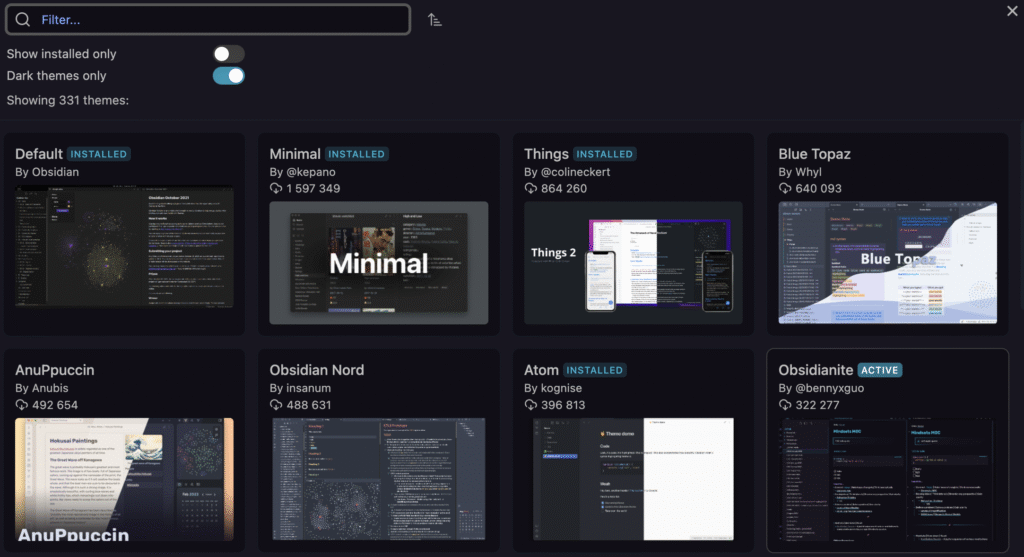Click 'By kognise' author text

point(553,388)
